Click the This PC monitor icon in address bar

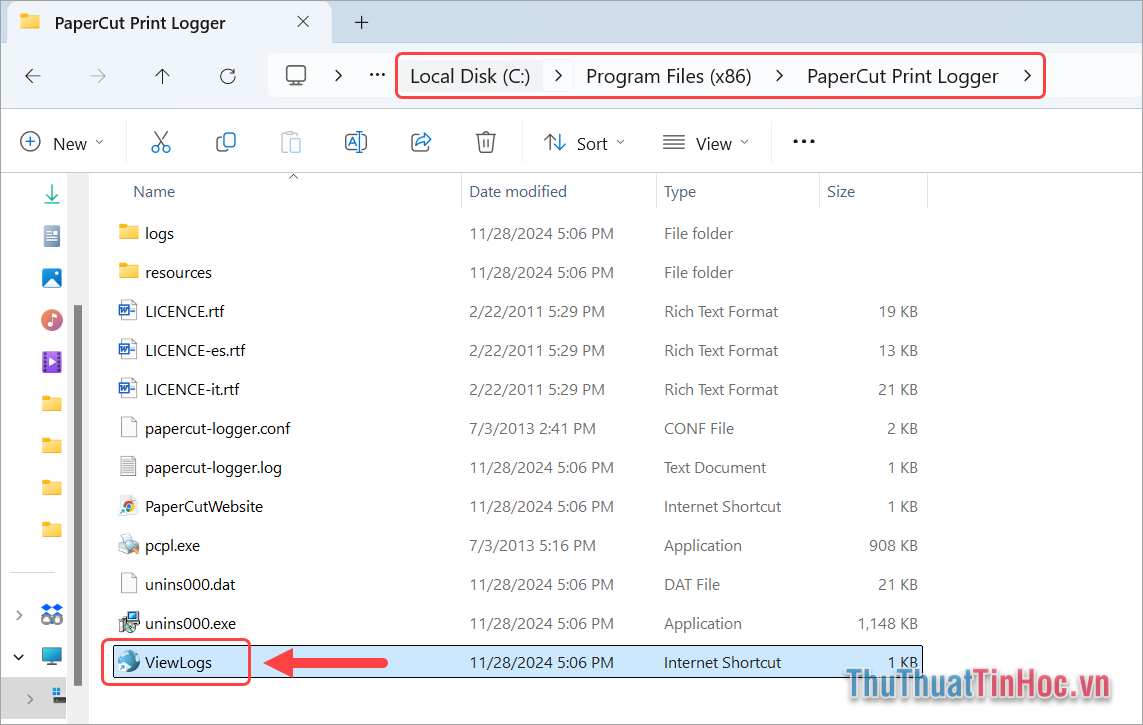(x=296, y=75)
